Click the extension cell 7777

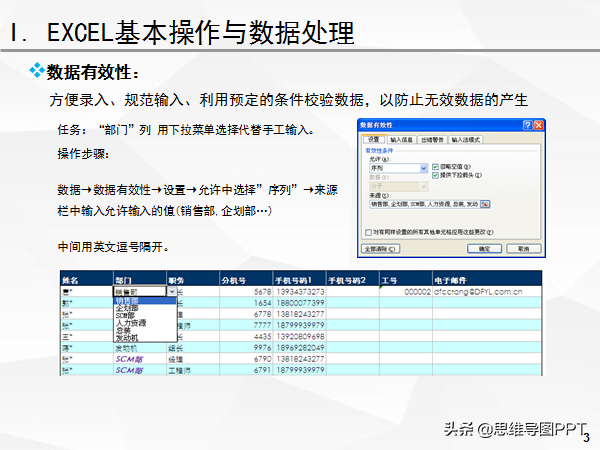coord(246,325)
